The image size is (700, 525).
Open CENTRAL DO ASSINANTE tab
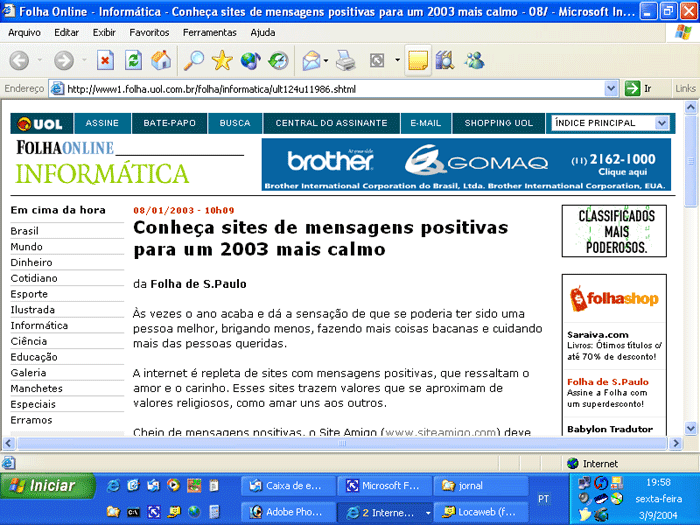coord(331,123)
